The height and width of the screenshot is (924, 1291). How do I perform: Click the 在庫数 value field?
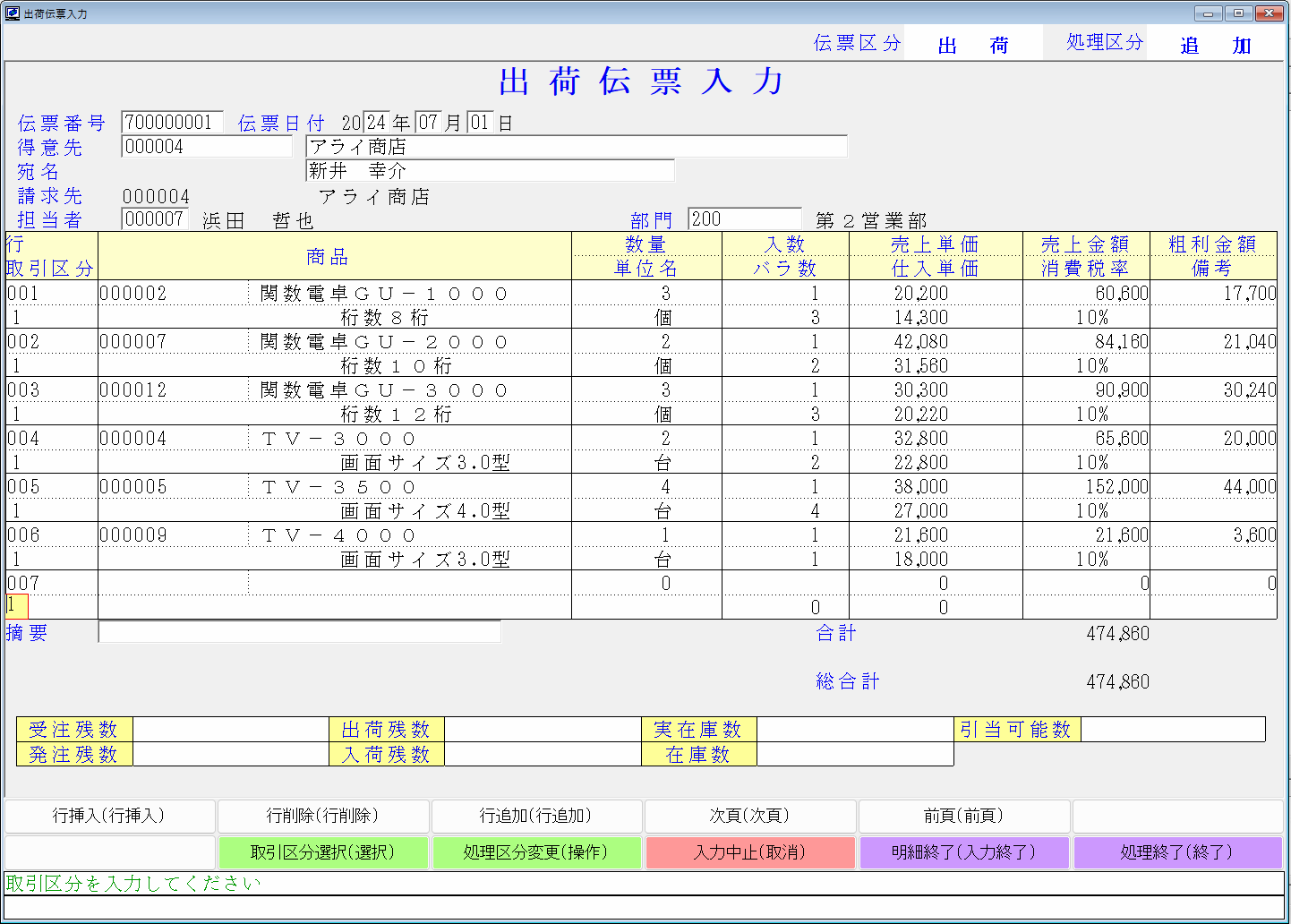point(855,755)
